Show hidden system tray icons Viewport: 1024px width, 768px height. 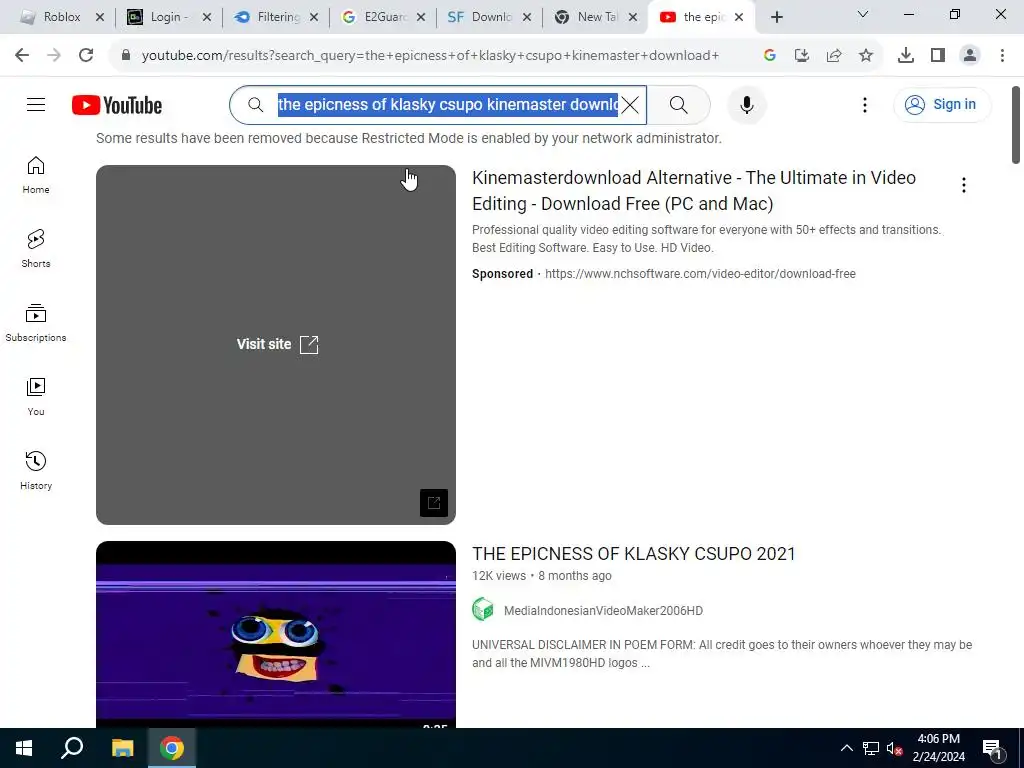click(x=846, y=748)
